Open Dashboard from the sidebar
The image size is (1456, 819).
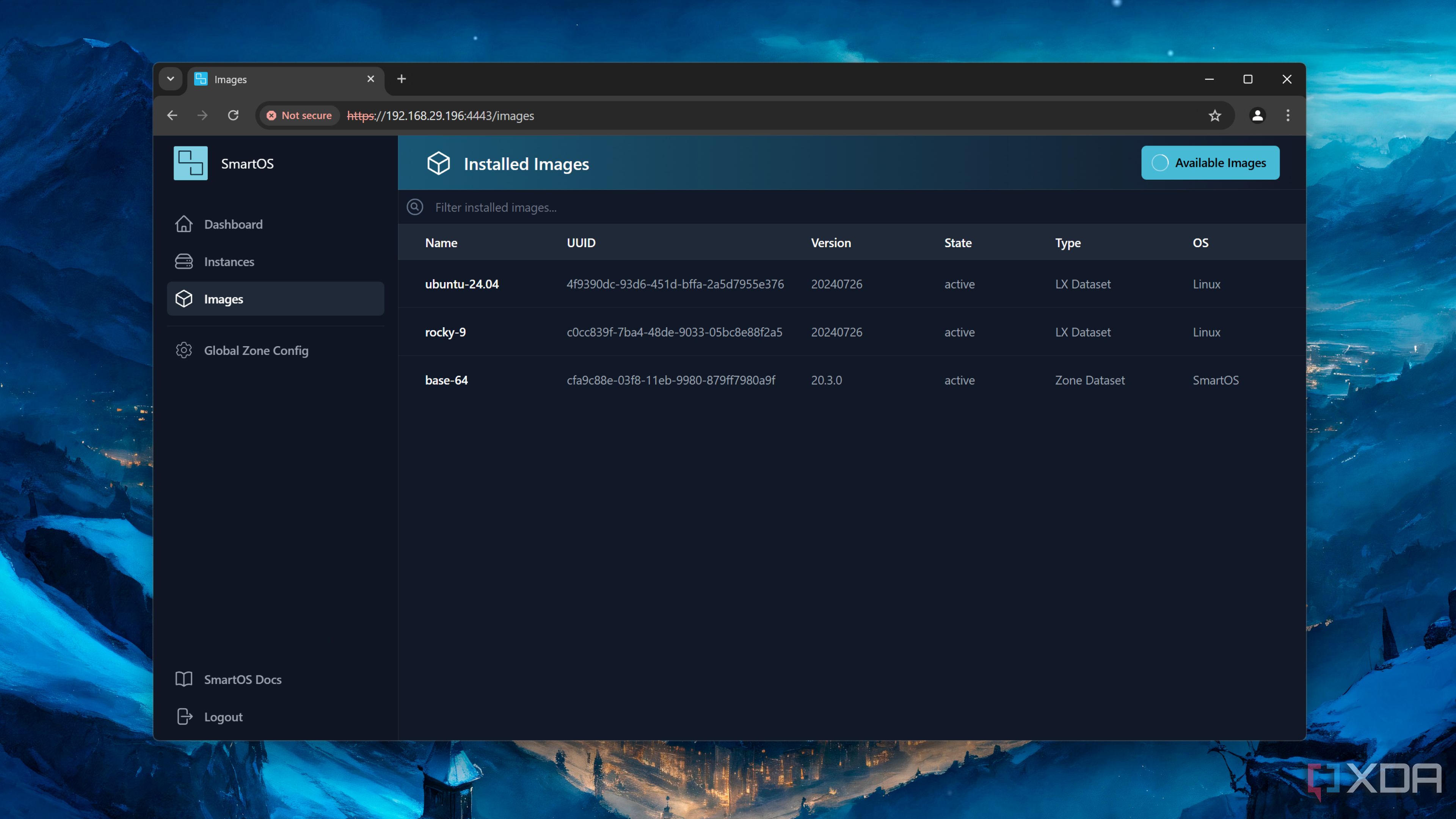pos(232,224)
